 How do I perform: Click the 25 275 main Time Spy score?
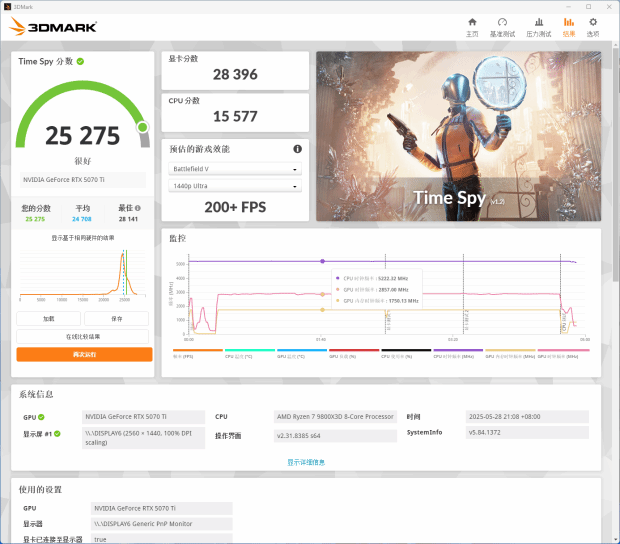point(83,136)
